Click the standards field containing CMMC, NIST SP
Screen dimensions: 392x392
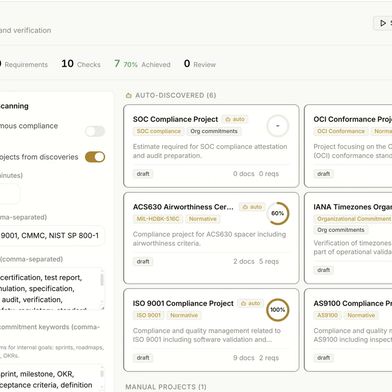click(52, 236)
